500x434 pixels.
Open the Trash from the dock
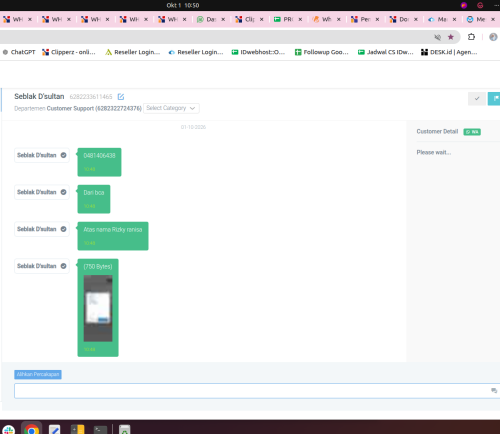click(124, 430)
